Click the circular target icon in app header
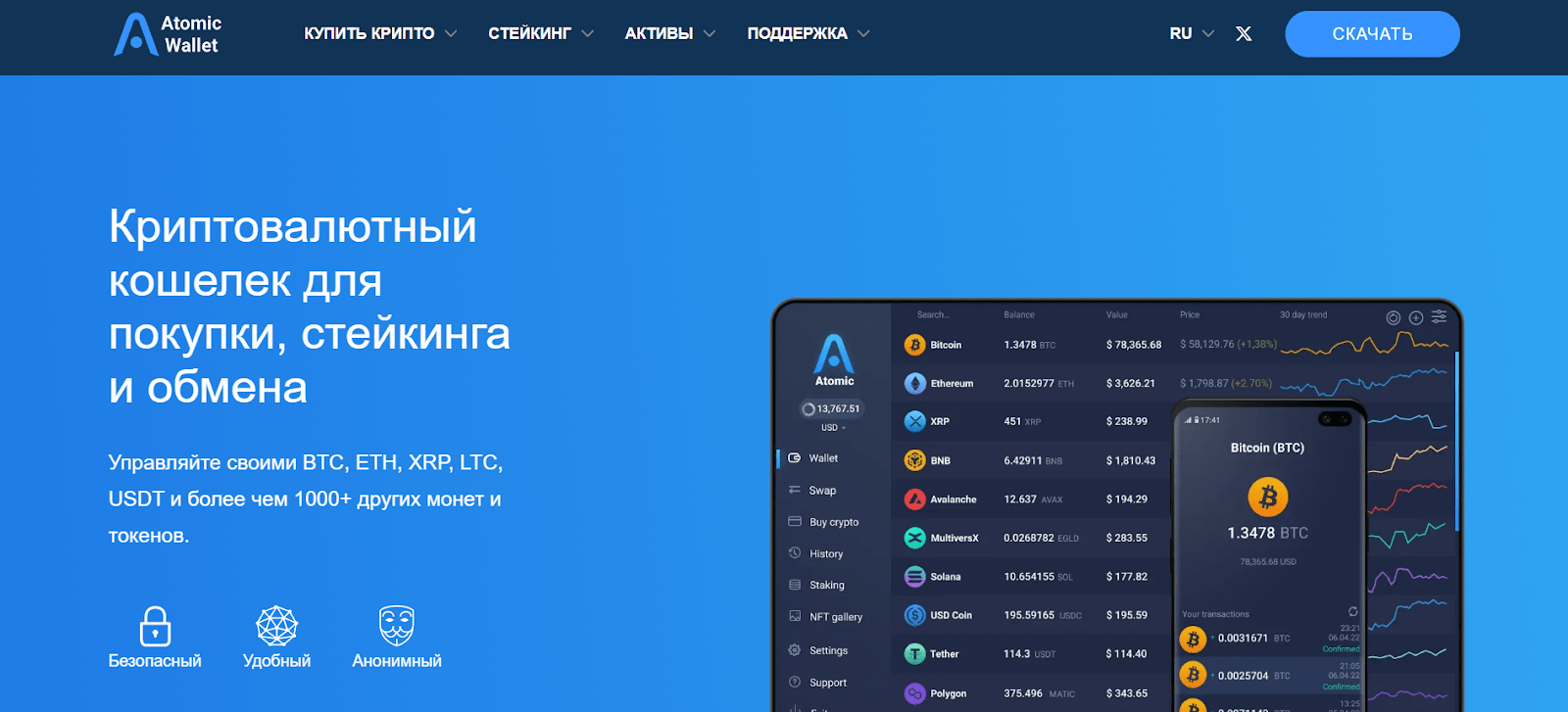This screenshot has width=1568, height=712. tap(1394, 317)
